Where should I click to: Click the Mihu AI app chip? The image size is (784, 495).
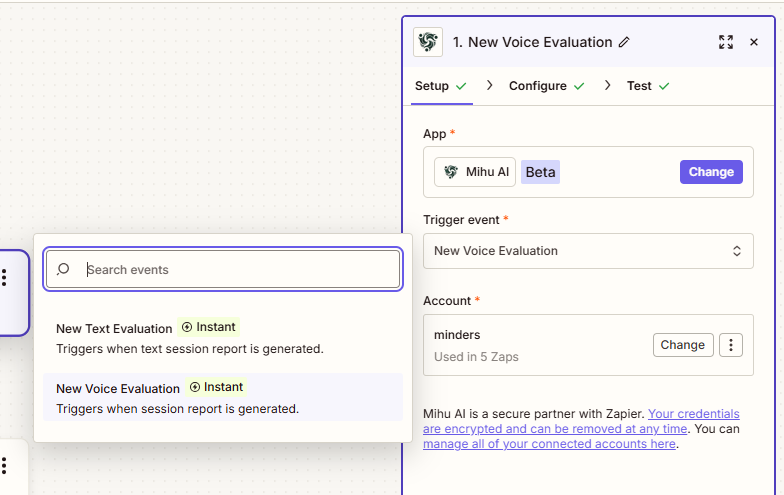click(x=474, y=172)
